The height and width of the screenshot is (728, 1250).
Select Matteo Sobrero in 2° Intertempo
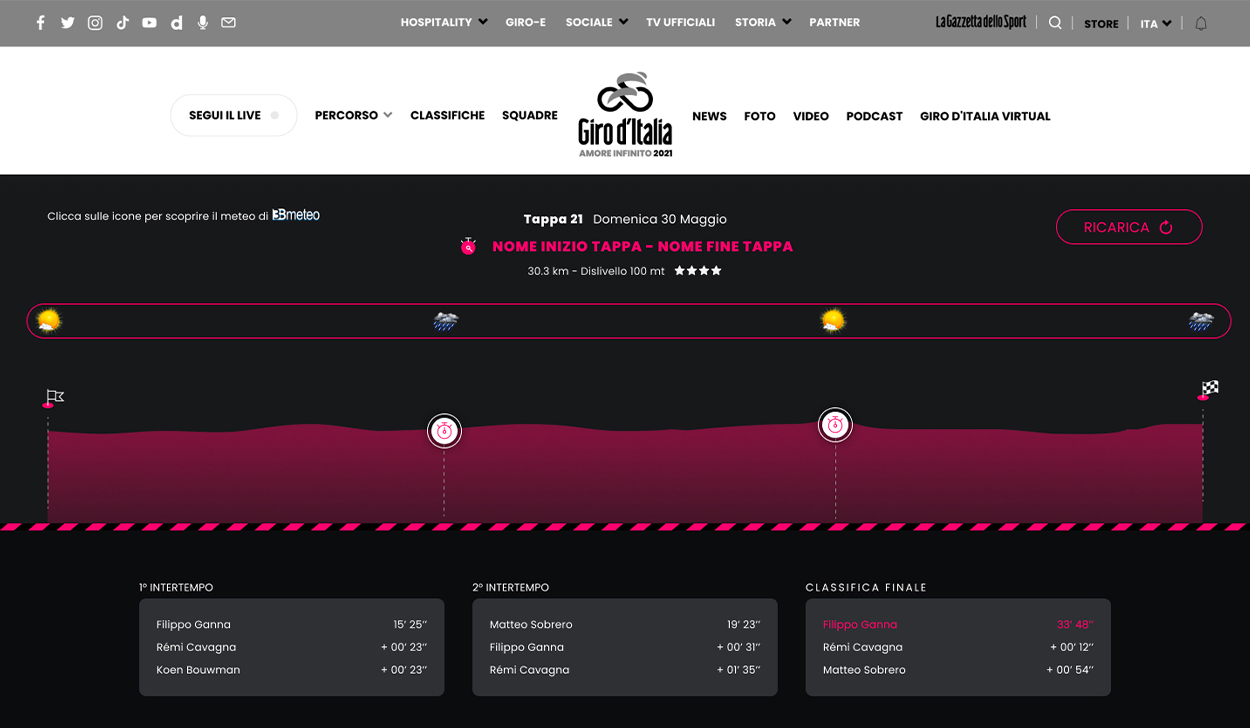[531, 624]
